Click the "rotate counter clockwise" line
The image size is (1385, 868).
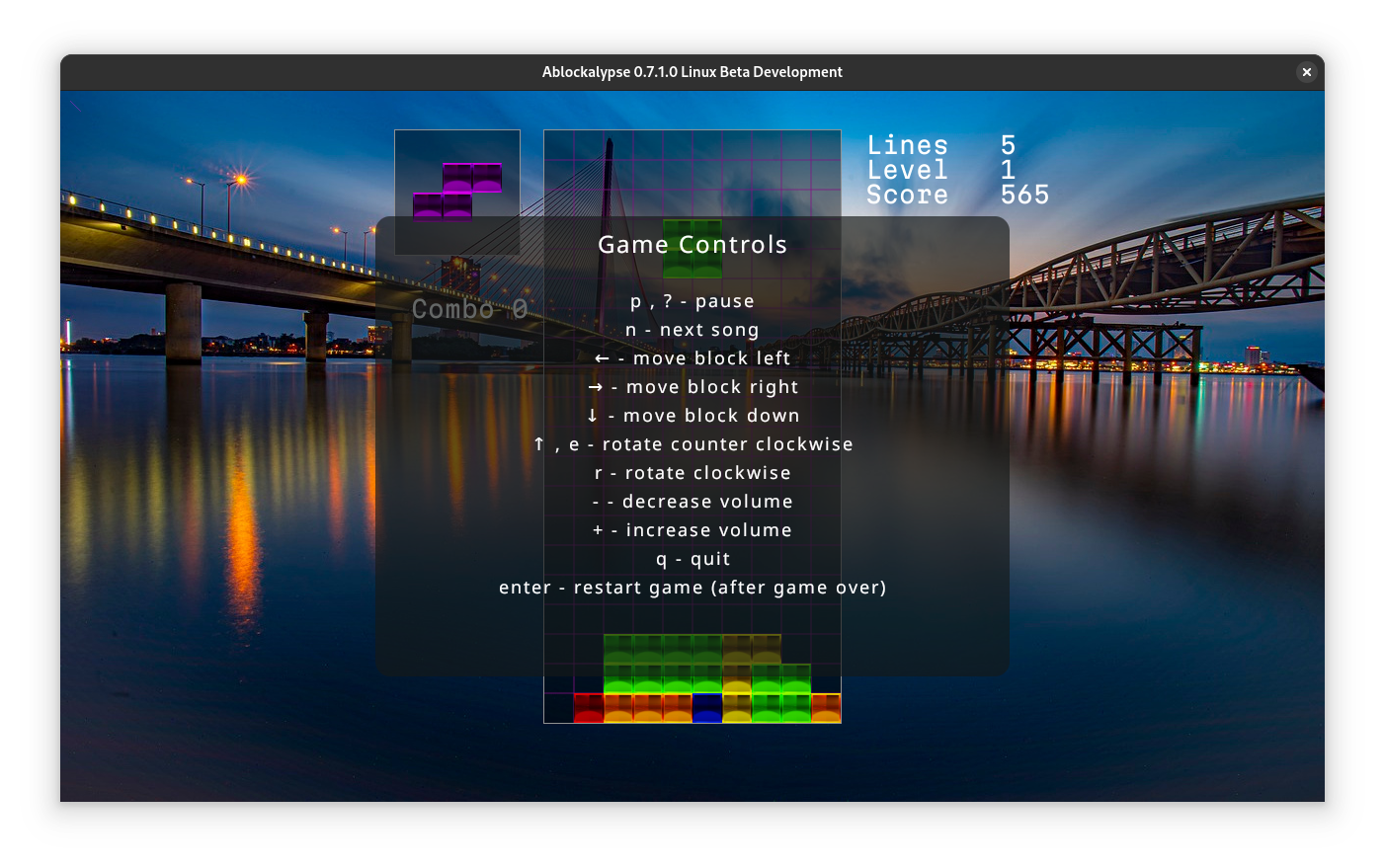(692, 444)
